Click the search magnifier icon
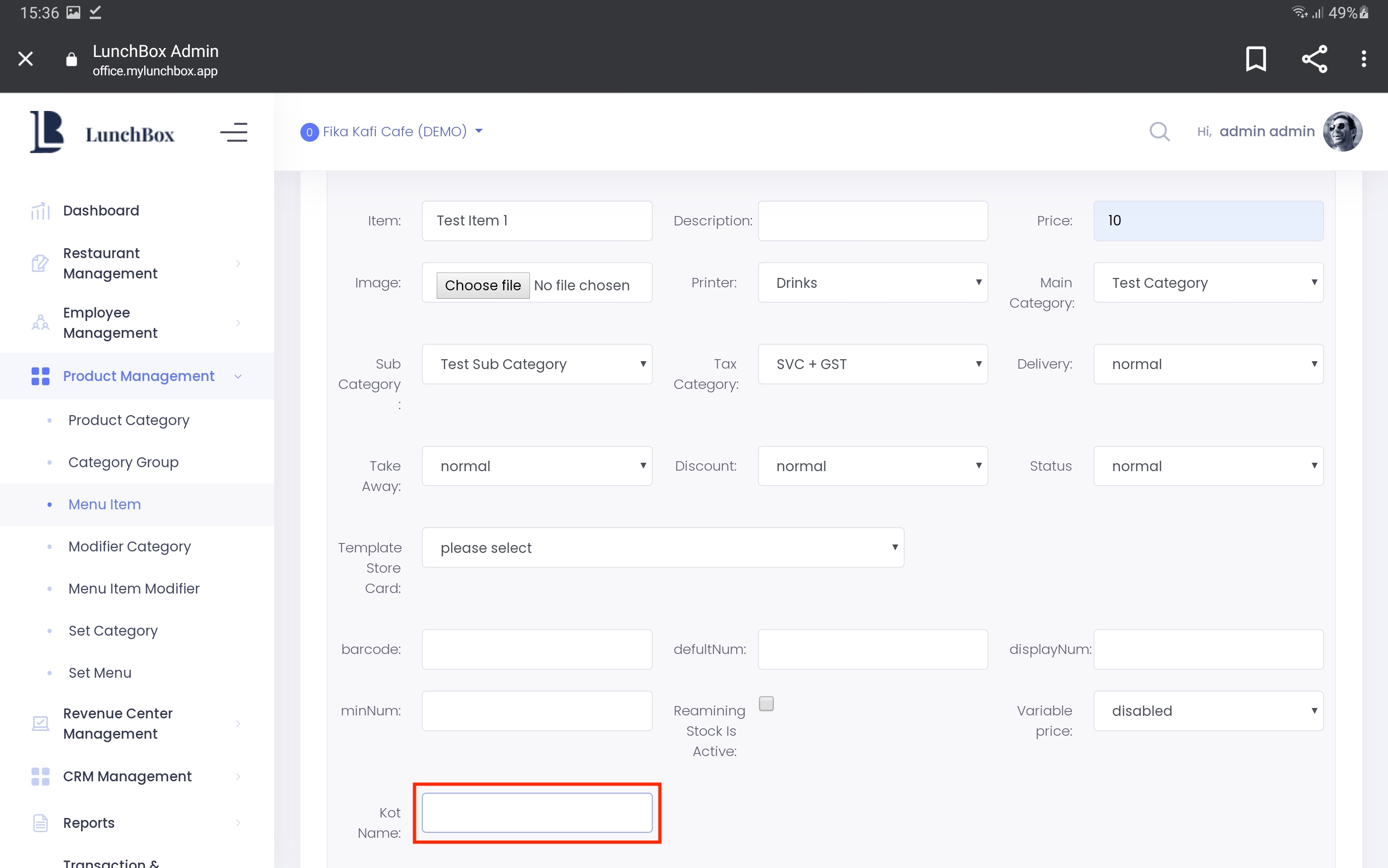 tap(1159, 131)
